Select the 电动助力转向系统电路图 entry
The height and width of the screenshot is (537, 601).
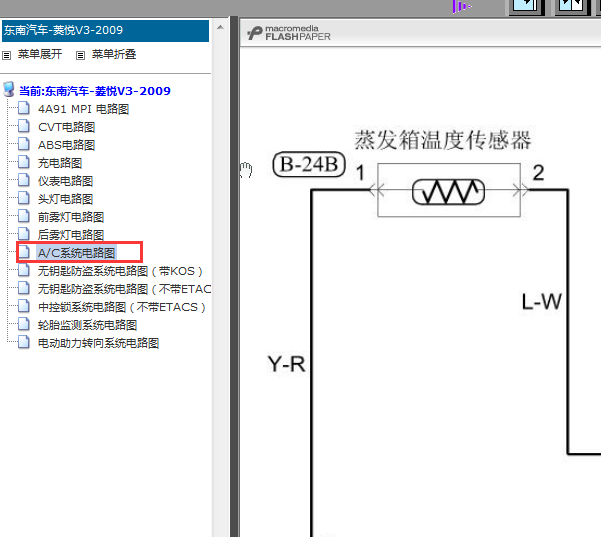point(99,343)
